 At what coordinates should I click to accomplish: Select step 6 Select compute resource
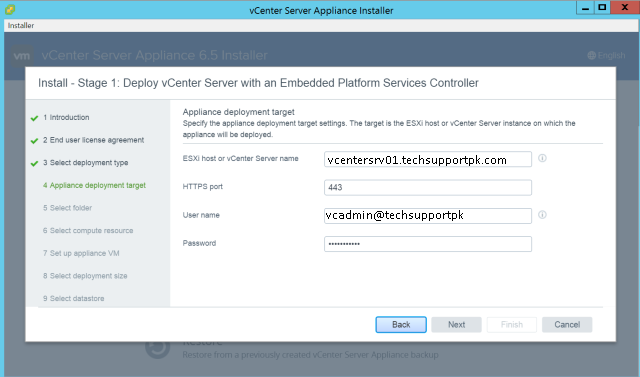click(x=88, y=231)
